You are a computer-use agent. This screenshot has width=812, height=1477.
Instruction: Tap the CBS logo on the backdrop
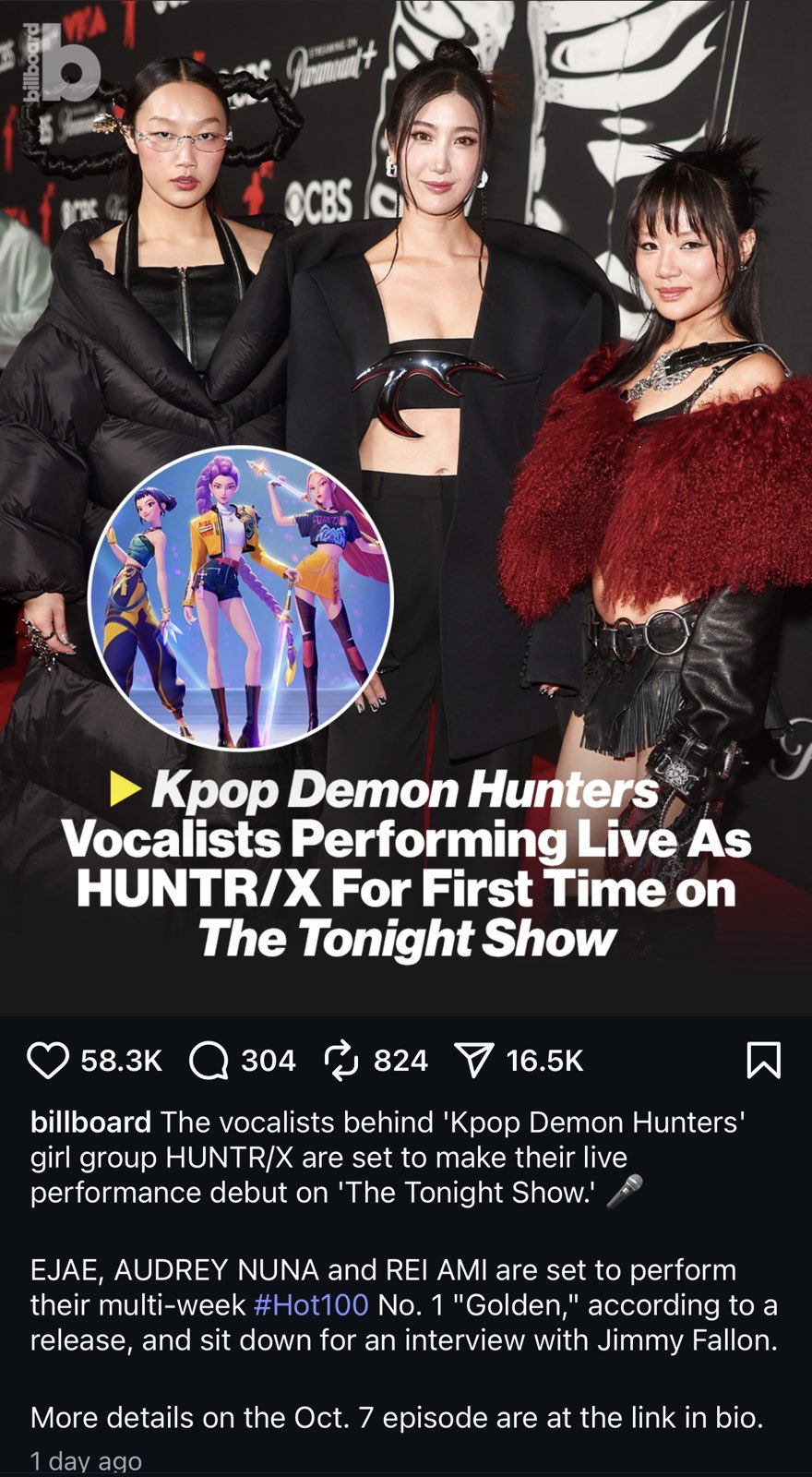click(x=318, y=200)
